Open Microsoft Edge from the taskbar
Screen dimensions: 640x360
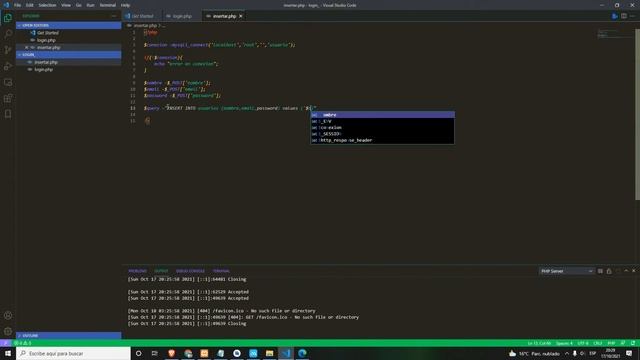coord(302,353)
